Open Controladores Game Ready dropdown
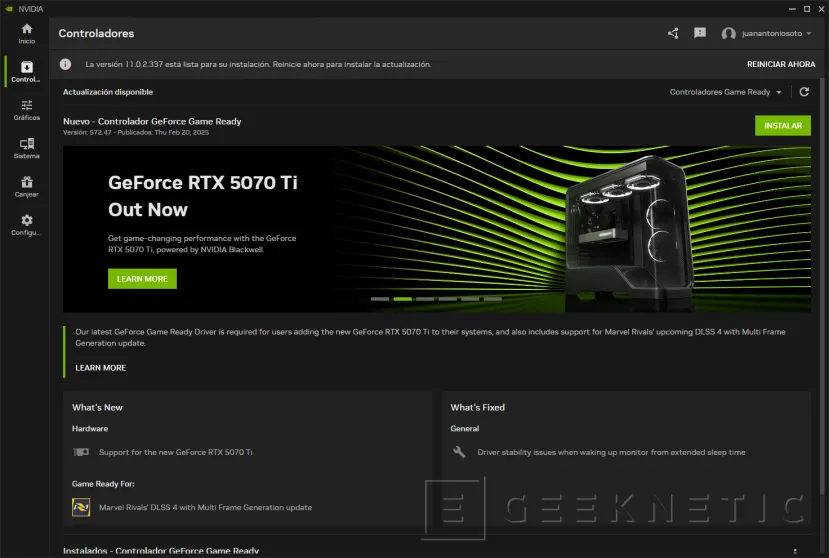 coord(725,92)
